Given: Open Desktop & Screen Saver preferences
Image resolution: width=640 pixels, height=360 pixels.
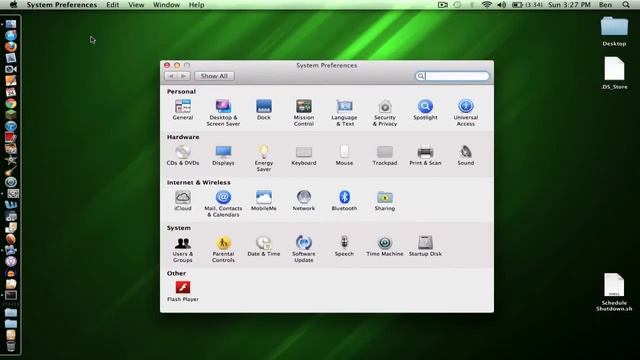Looking at the screenshot, I should pos(223,112).
